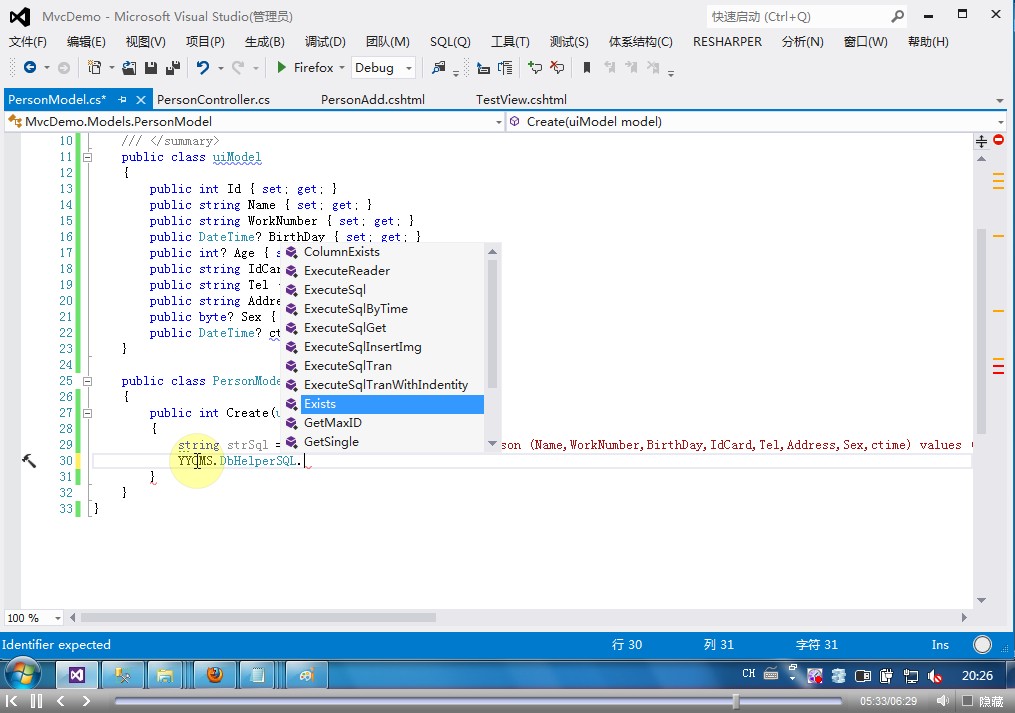The image size is (1015, 713).
Task: Switch to the PersonController.cs tab
Action: click(213, 100)
